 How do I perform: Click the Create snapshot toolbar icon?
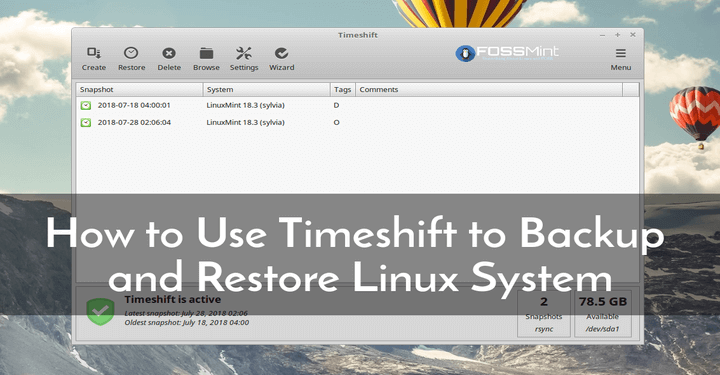[x=94, y=59]
